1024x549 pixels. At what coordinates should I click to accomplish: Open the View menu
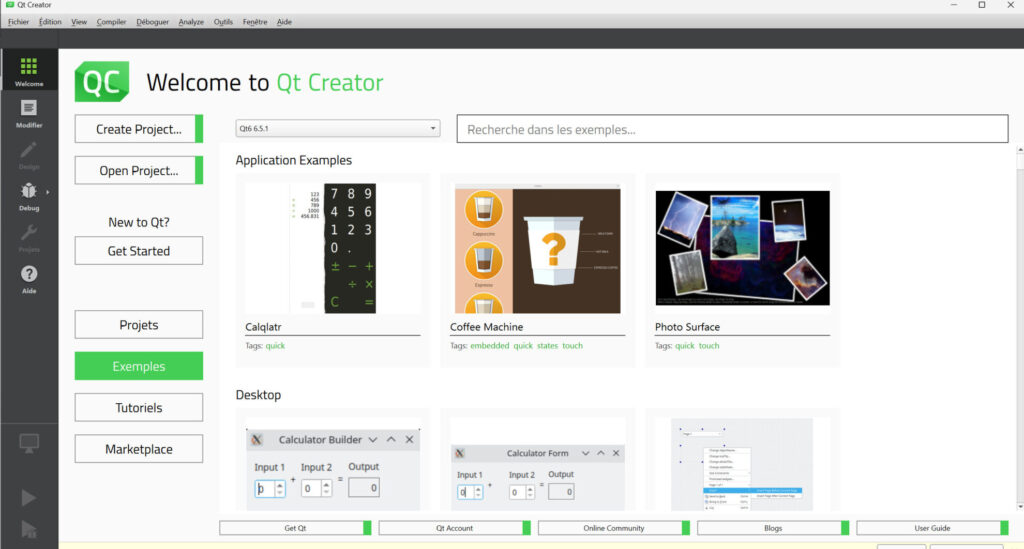(79, 22)
